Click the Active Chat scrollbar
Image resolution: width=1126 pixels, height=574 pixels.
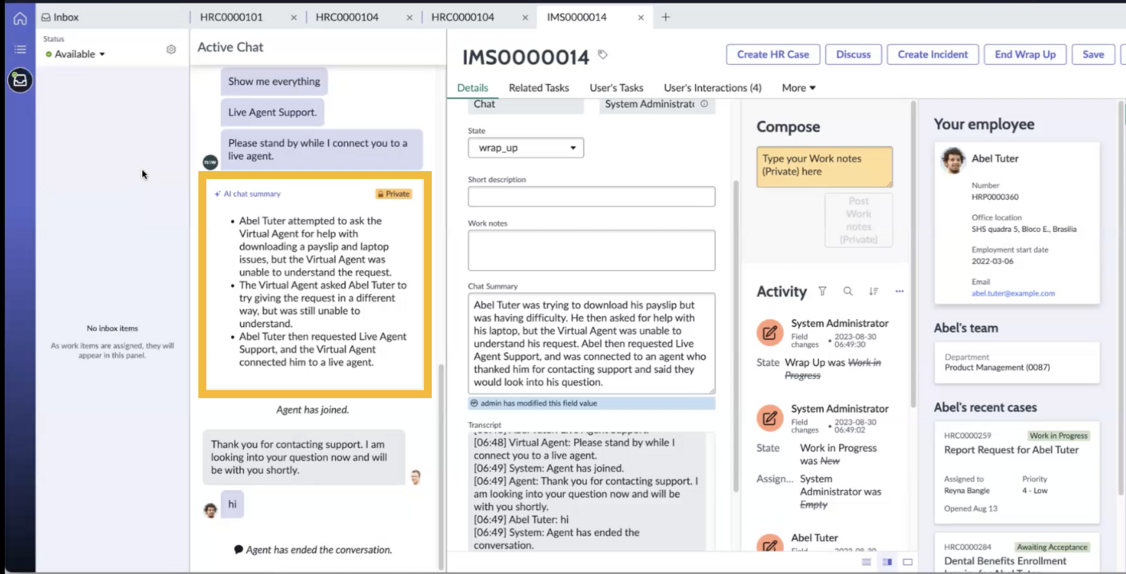tap(441, 467)
